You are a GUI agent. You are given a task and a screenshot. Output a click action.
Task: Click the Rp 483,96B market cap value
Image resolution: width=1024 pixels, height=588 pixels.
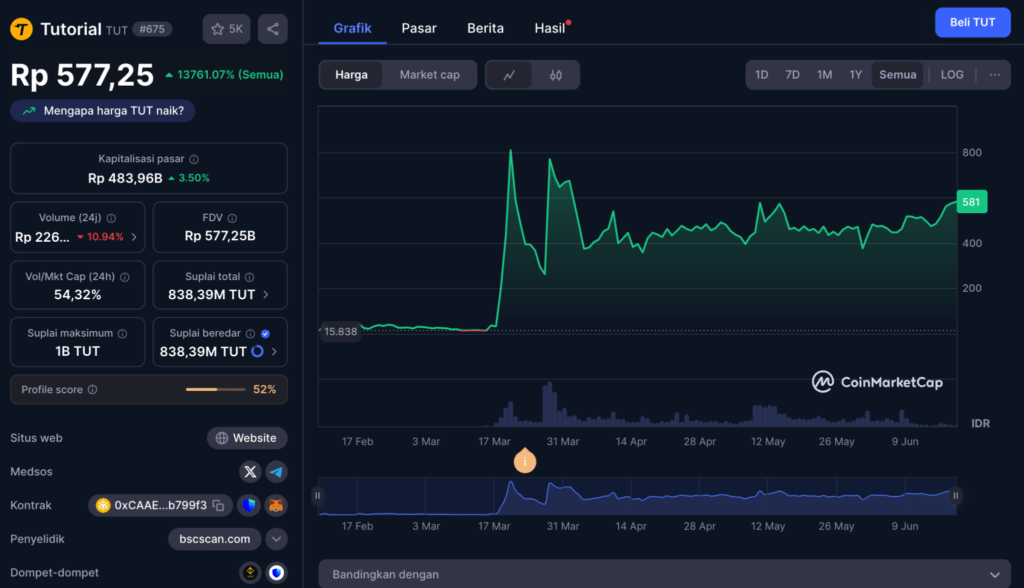[x=125, y=178]
